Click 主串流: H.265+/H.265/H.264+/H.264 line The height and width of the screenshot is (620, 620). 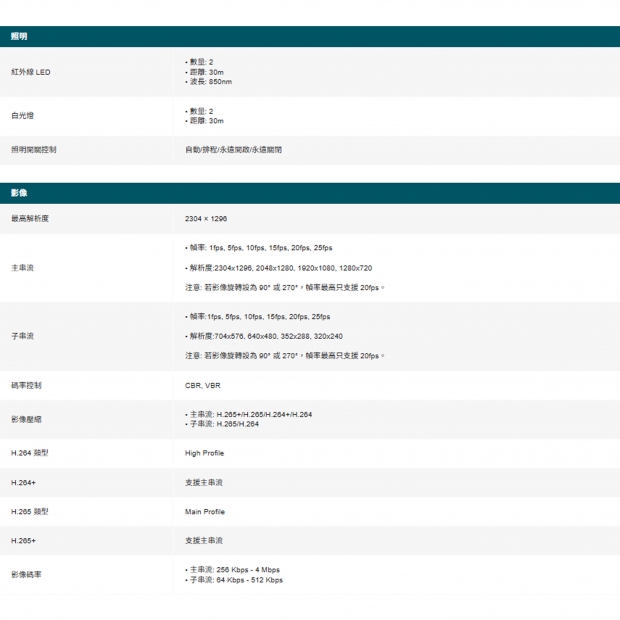[x=251, y=414]
